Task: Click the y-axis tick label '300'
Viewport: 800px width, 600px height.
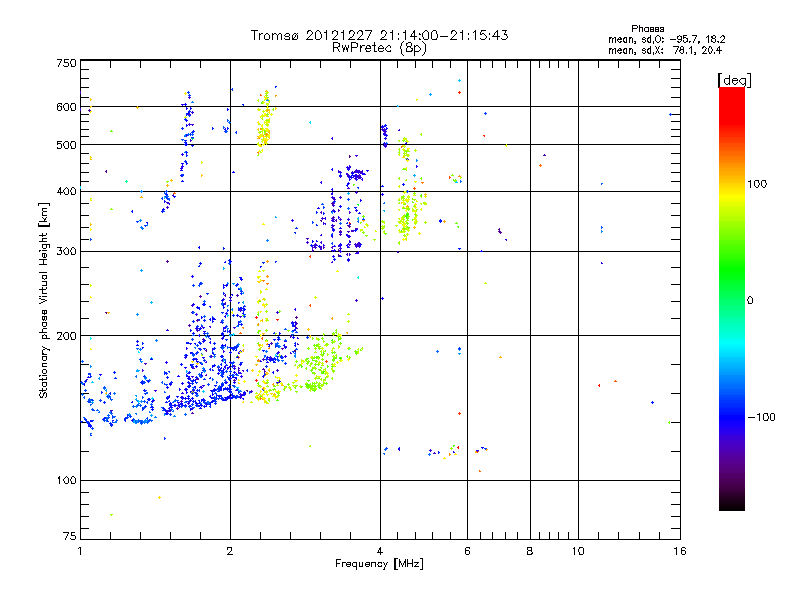Action: coord(66,251)
